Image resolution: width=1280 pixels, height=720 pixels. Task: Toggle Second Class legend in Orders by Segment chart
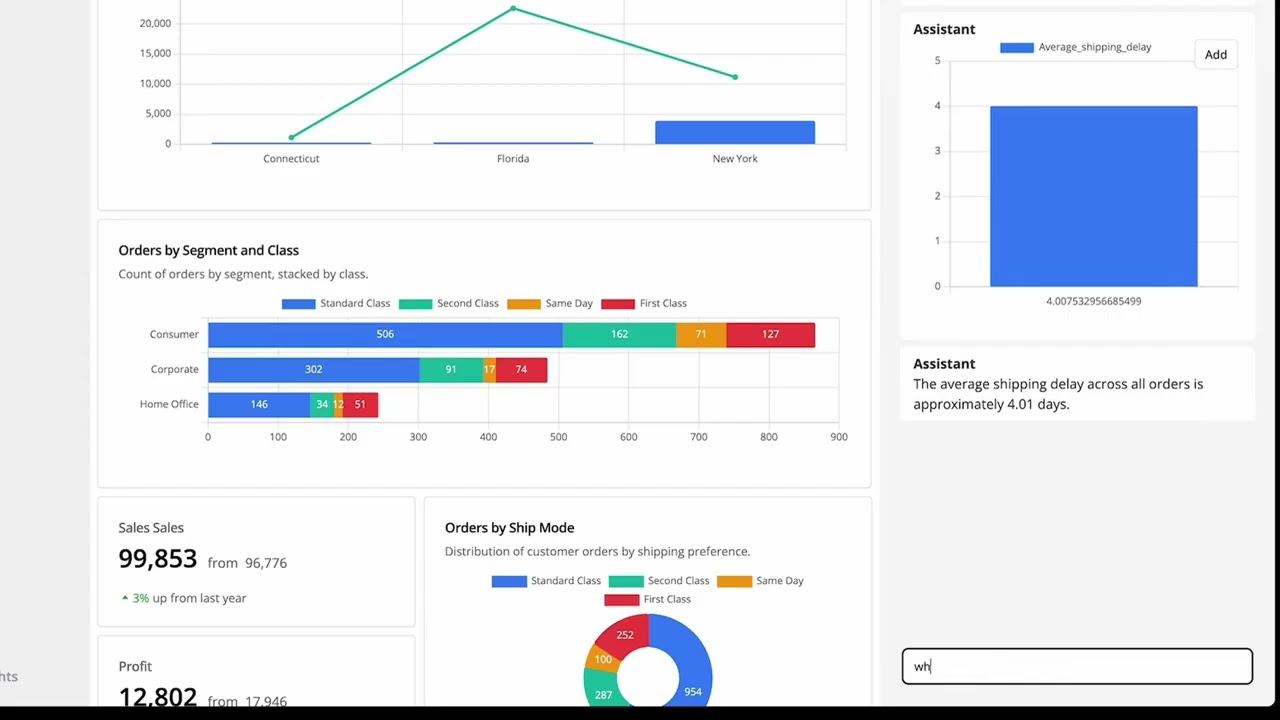point(448,303)
